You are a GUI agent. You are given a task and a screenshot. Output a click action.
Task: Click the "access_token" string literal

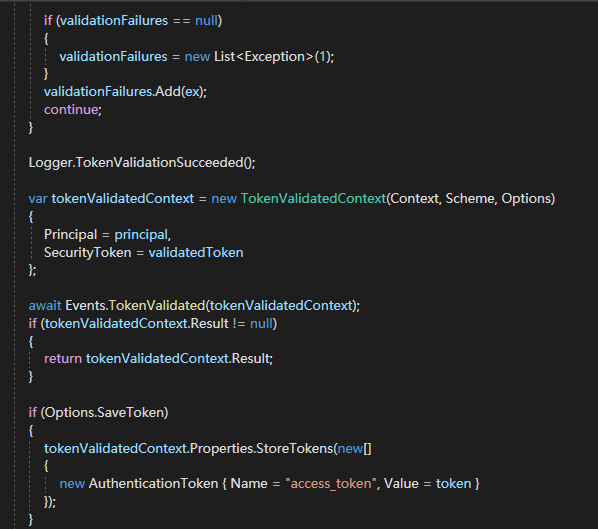[331, 484]
